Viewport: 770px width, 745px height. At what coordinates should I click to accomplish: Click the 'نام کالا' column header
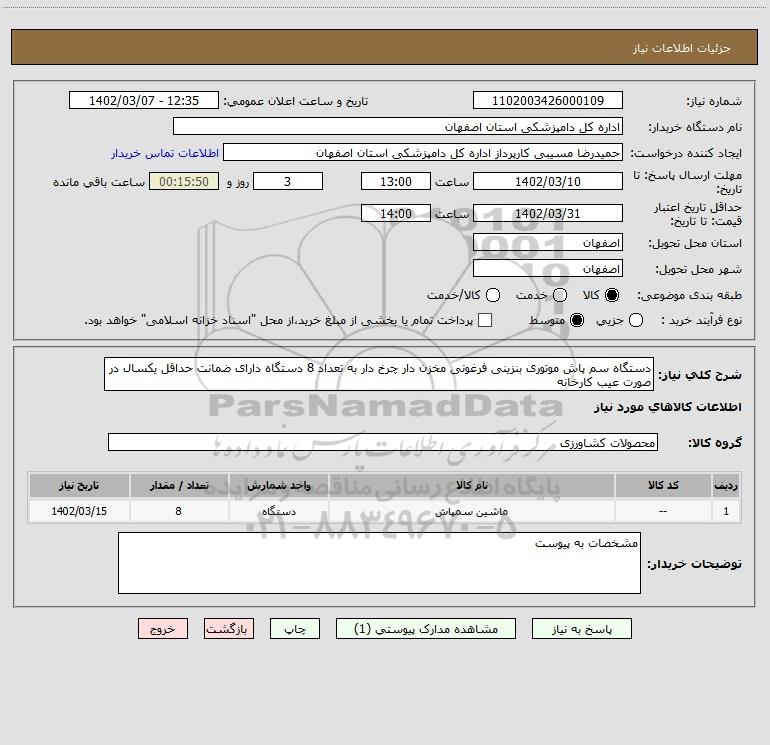pos(480,485)
